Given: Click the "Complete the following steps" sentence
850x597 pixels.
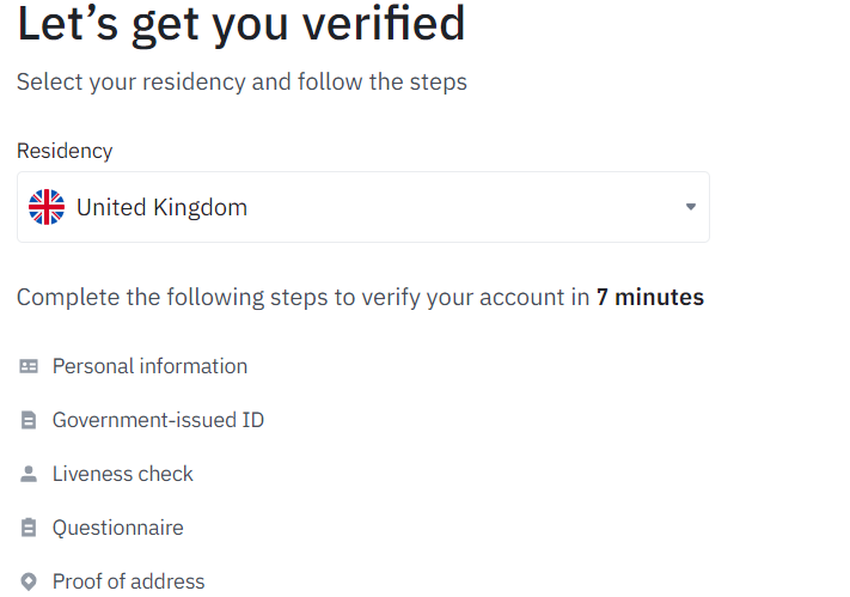Looking at the screenshot, I should point(302,298).
